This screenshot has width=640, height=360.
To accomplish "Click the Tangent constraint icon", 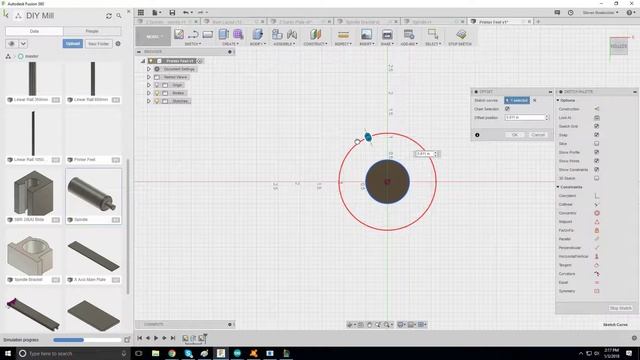I will coord(597,265).
